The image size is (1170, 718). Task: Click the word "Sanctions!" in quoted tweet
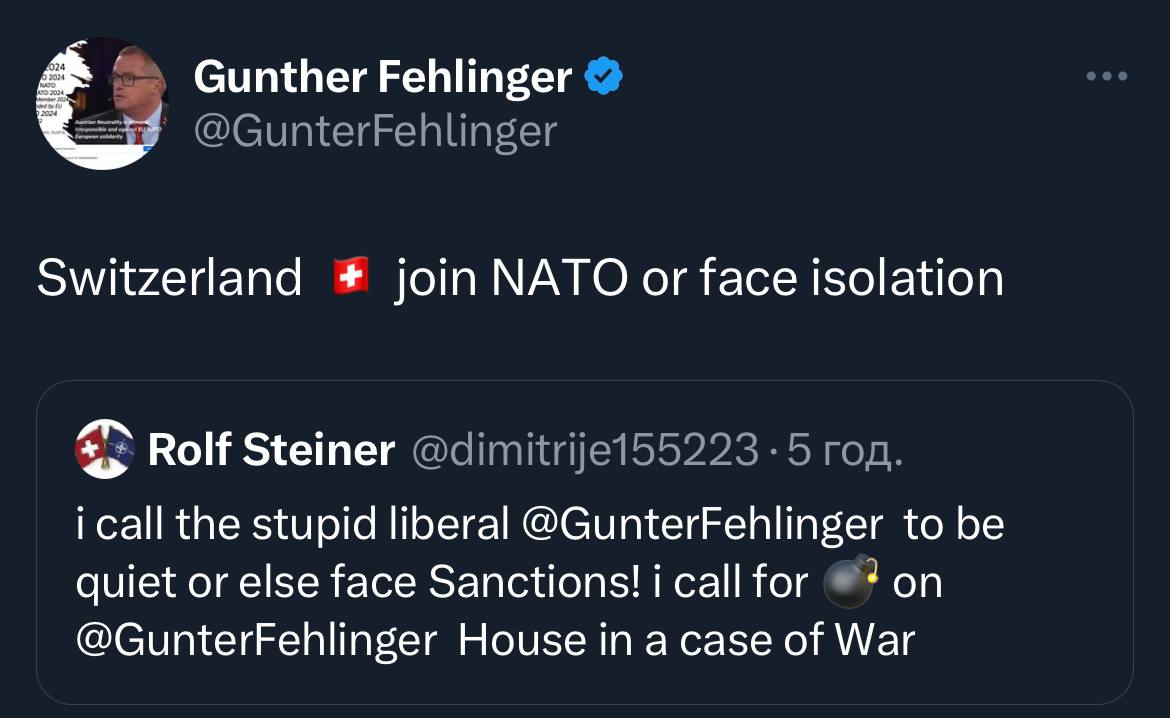tap(534, 584)
